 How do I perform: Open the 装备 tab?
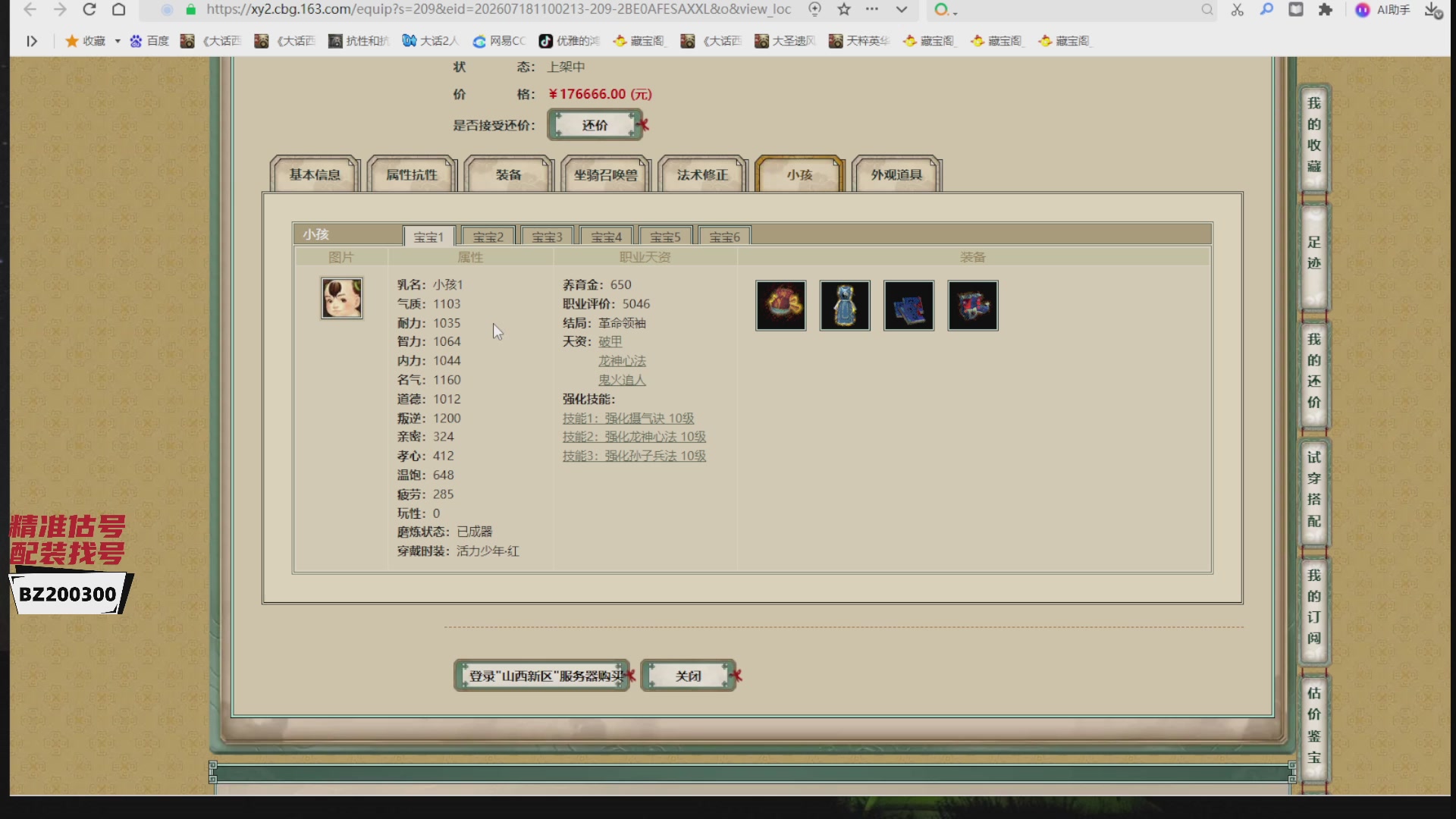509,174
